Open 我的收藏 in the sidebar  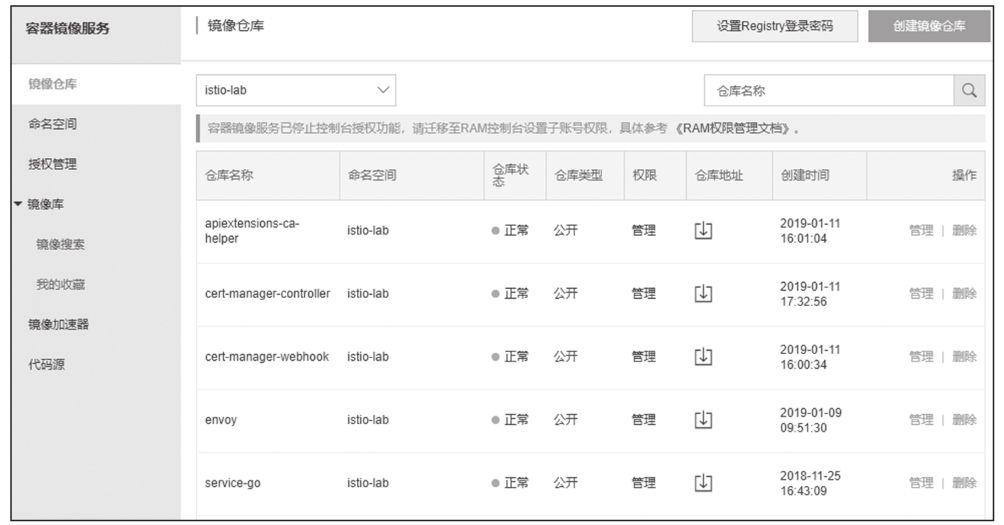60,284
